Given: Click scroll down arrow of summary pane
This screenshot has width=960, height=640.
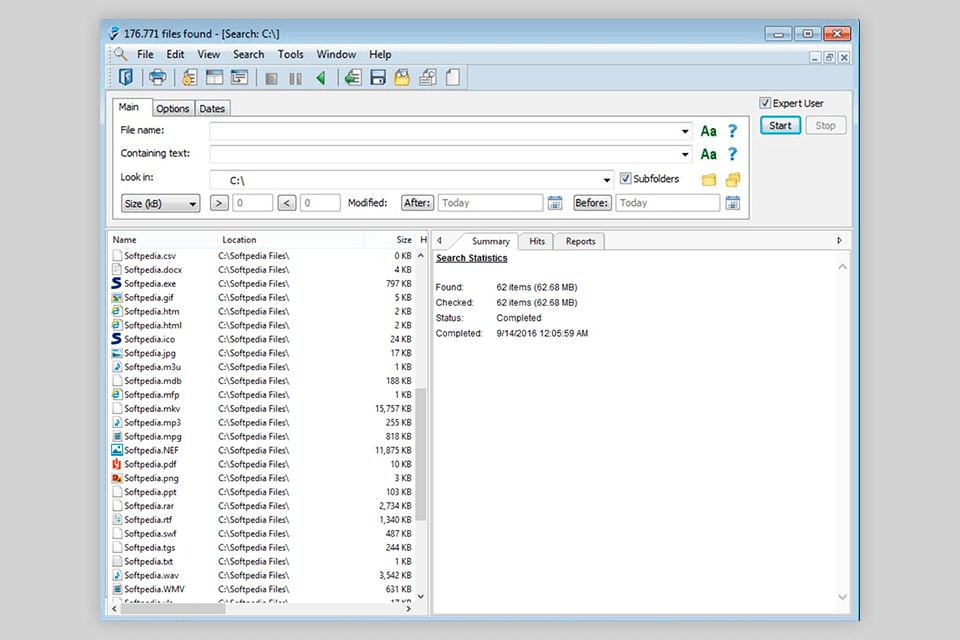Looking at the screenshot, I should coord(842,597).
